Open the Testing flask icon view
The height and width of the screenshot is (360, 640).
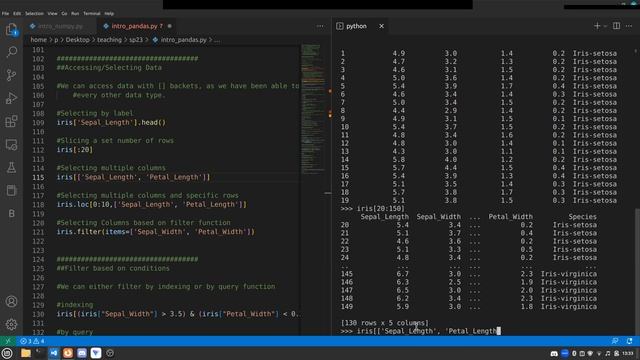[x=11, y=167]
